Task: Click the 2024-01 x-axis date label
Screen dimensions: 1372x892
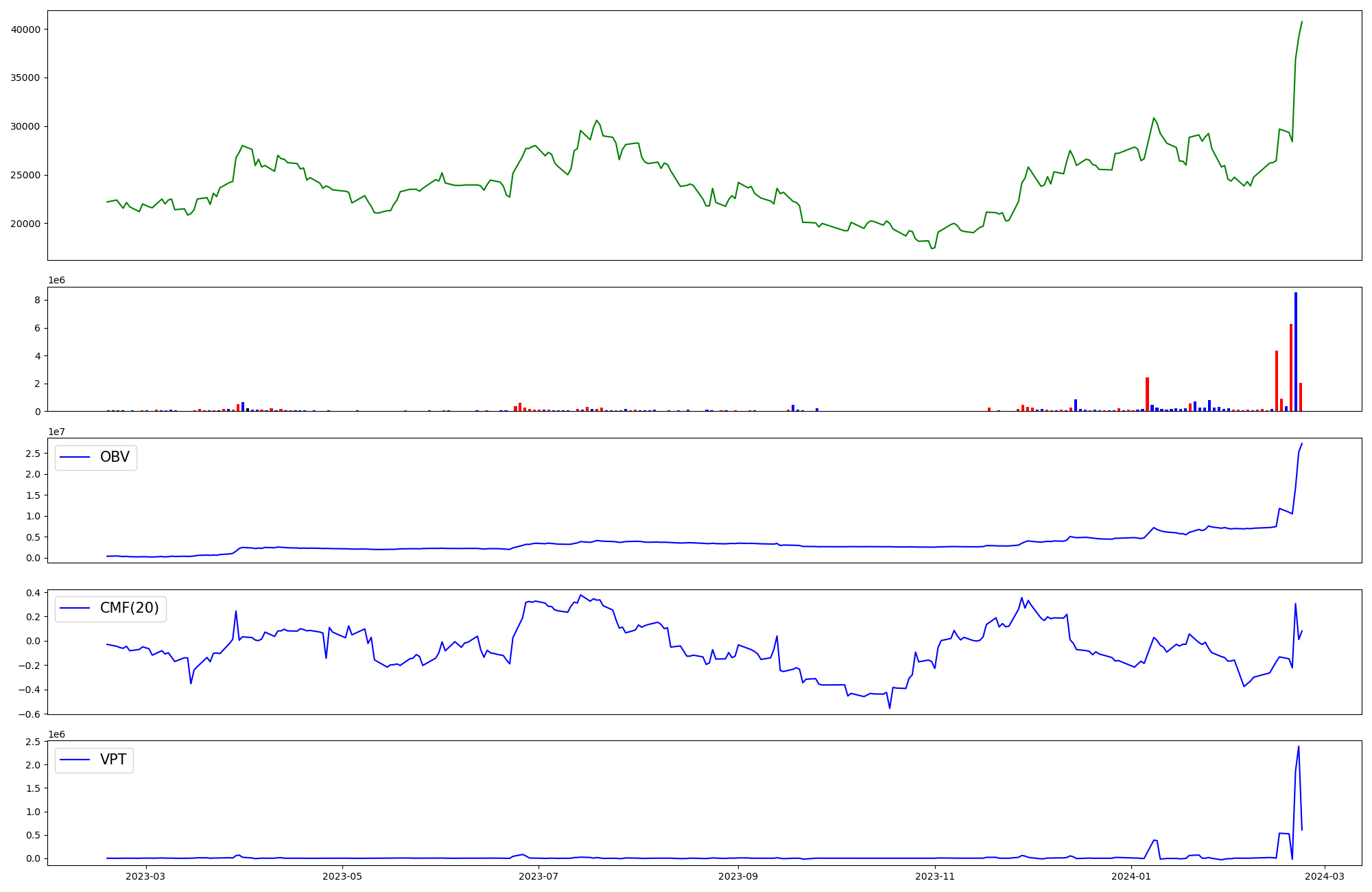Action: 1131,876
